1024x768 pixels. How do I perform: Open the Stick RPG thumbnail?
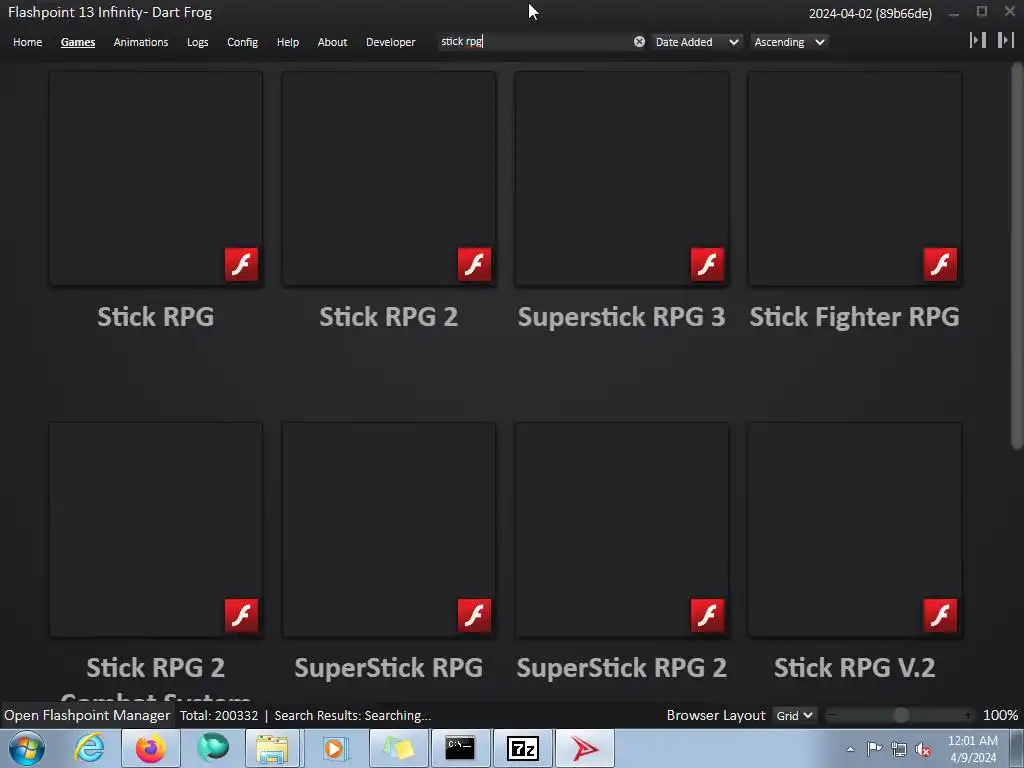tap(156, 178)
